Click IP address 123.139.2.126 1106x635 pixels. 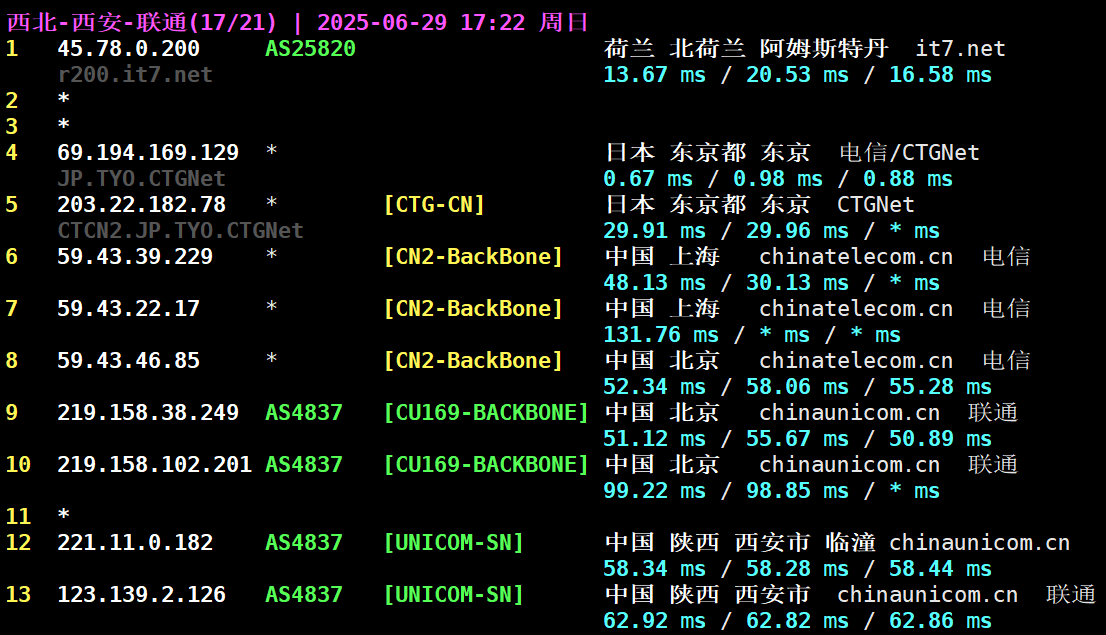(141, 594)
